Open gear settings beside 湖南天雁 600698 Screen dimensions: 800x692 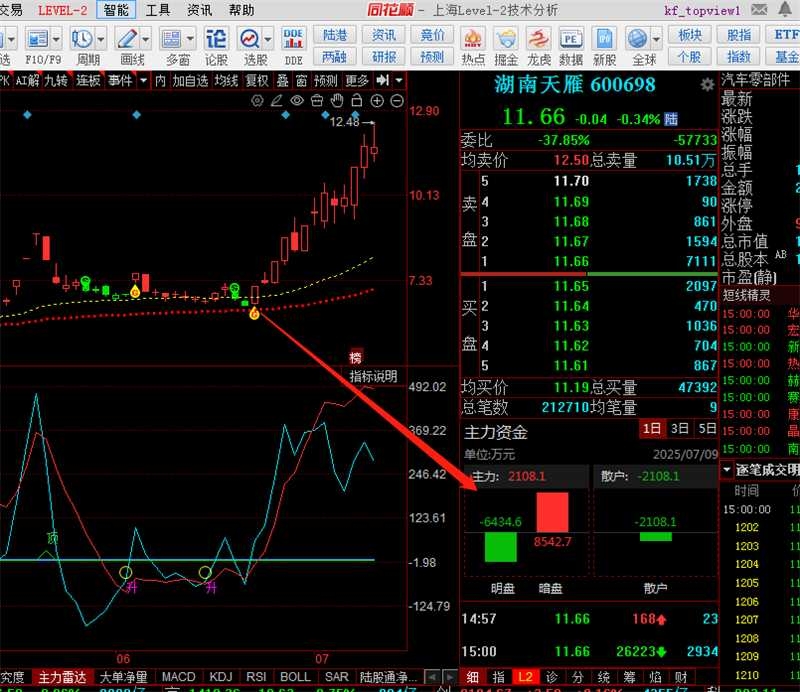(x=707, y=85)
